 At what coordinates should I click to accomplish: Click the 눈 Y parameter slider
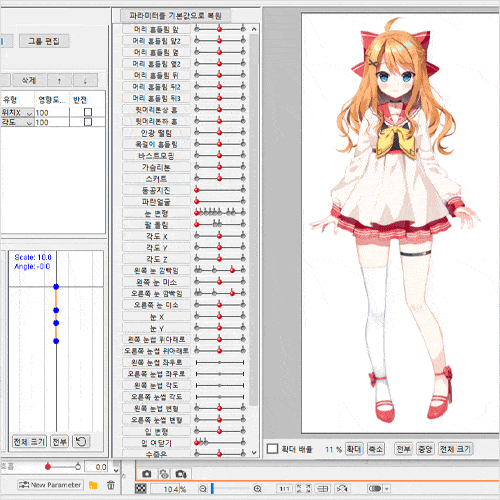[220, 328]
